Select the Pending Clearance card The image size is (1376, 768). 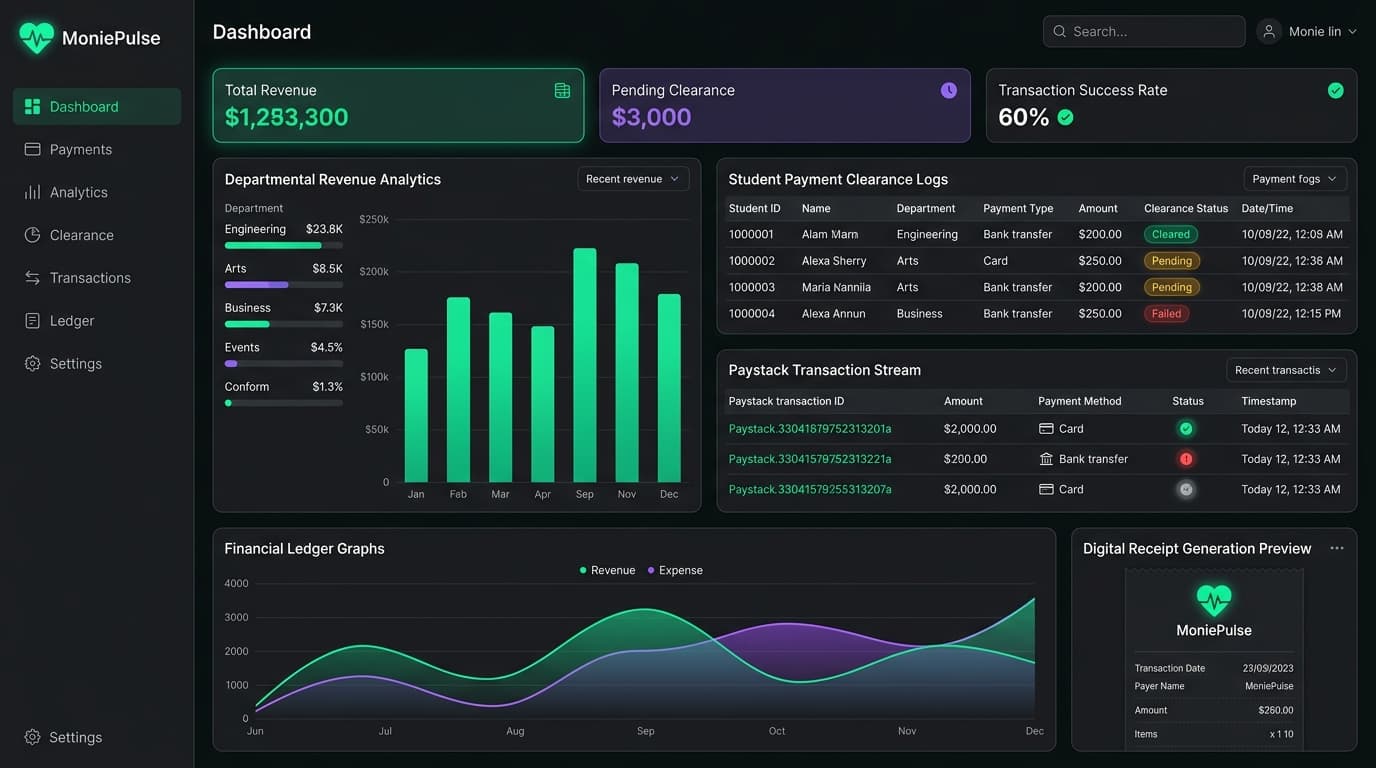785,105
